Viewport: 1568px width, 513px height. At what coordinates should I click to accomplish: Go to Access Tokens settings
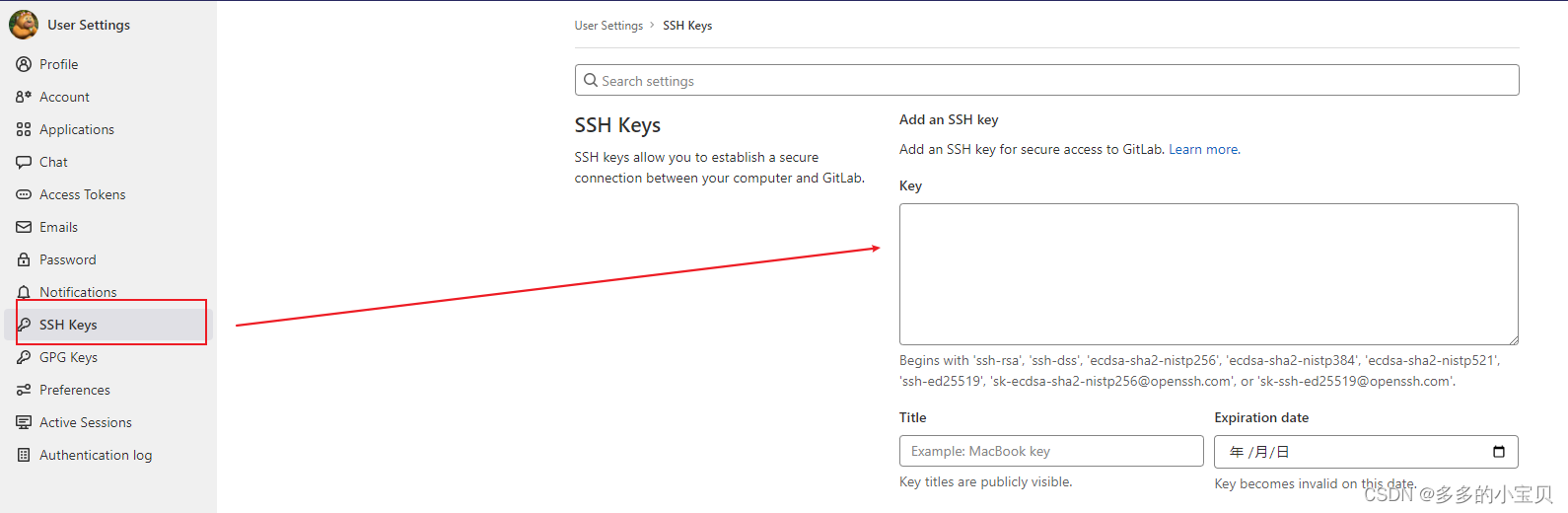click(x=82, y=194)
